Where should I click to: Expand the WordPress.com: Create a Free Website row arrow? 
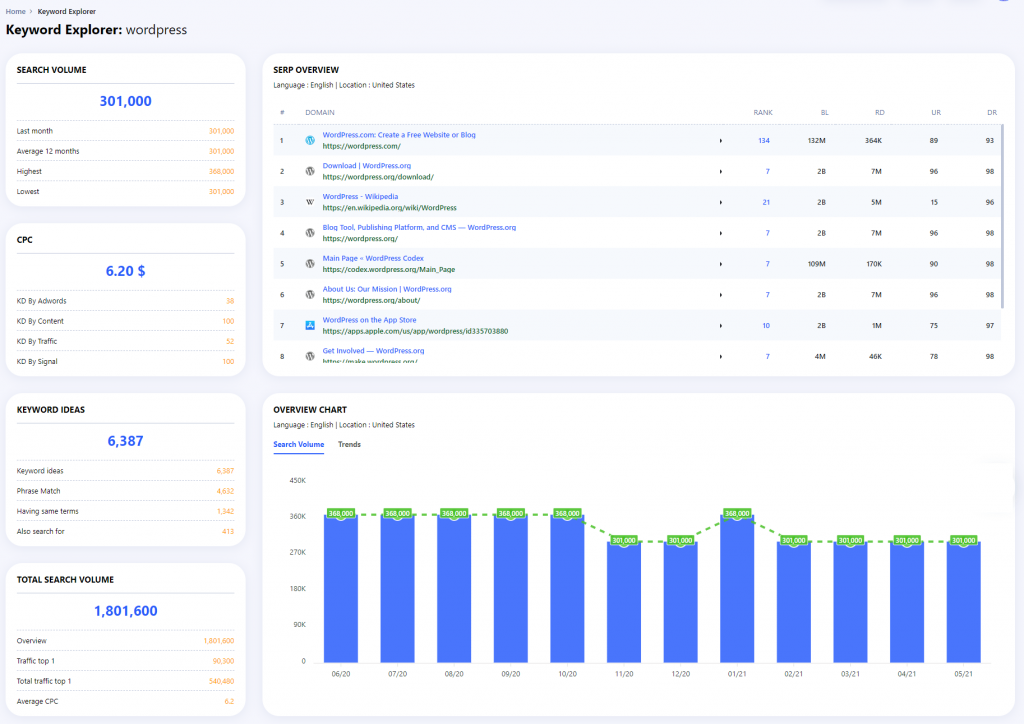pos(721,141)
